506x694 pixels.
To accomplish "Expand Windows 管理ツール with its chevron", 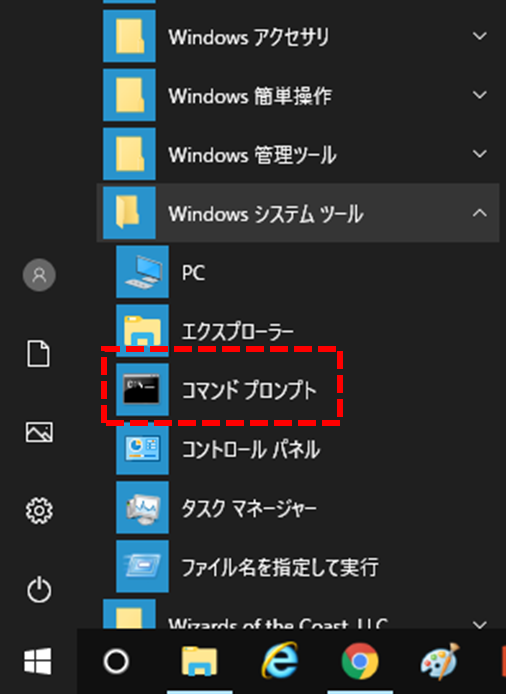I will 480,154.
